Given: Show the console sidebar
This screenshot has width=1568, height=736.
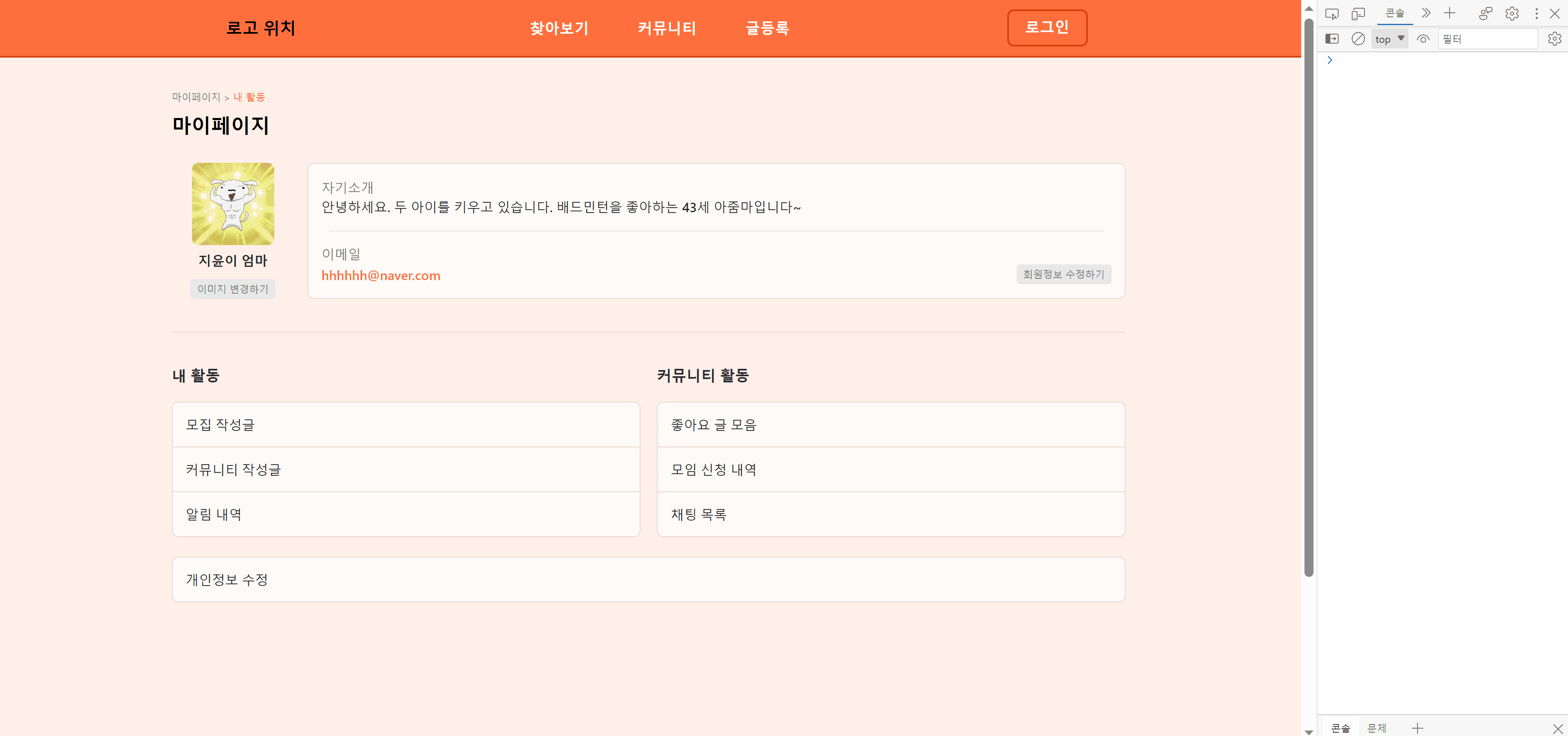Looking at the screenshot, I should click(1332, 38).
